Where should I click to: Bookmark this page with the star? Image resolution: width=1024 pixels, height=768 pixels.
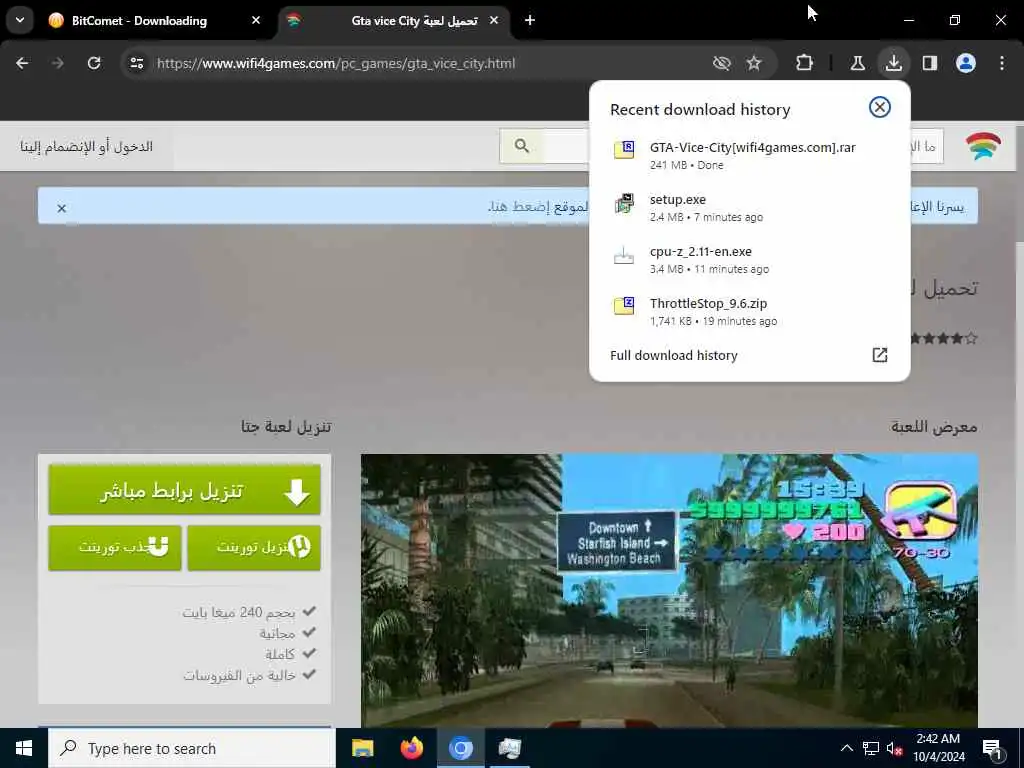coord(754,63)
